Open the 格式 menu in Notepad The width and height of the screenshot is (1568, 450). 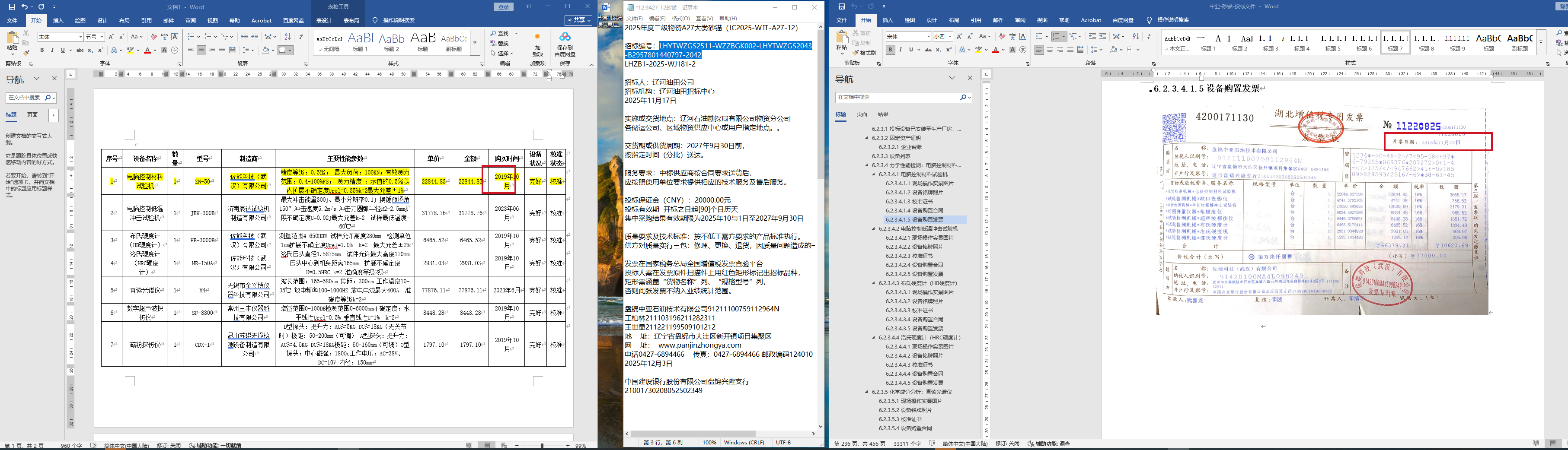click(x=680, y=18)
